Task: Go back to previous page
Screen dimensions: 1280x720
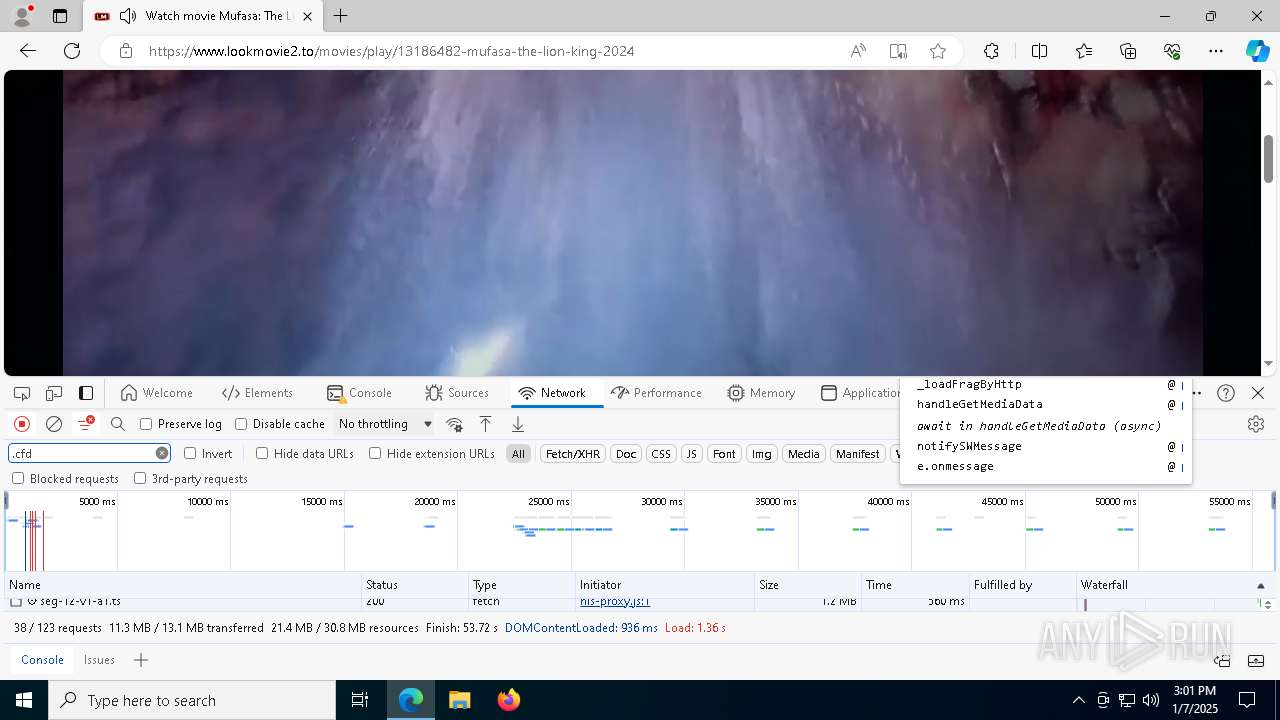Action: point(28,51)
